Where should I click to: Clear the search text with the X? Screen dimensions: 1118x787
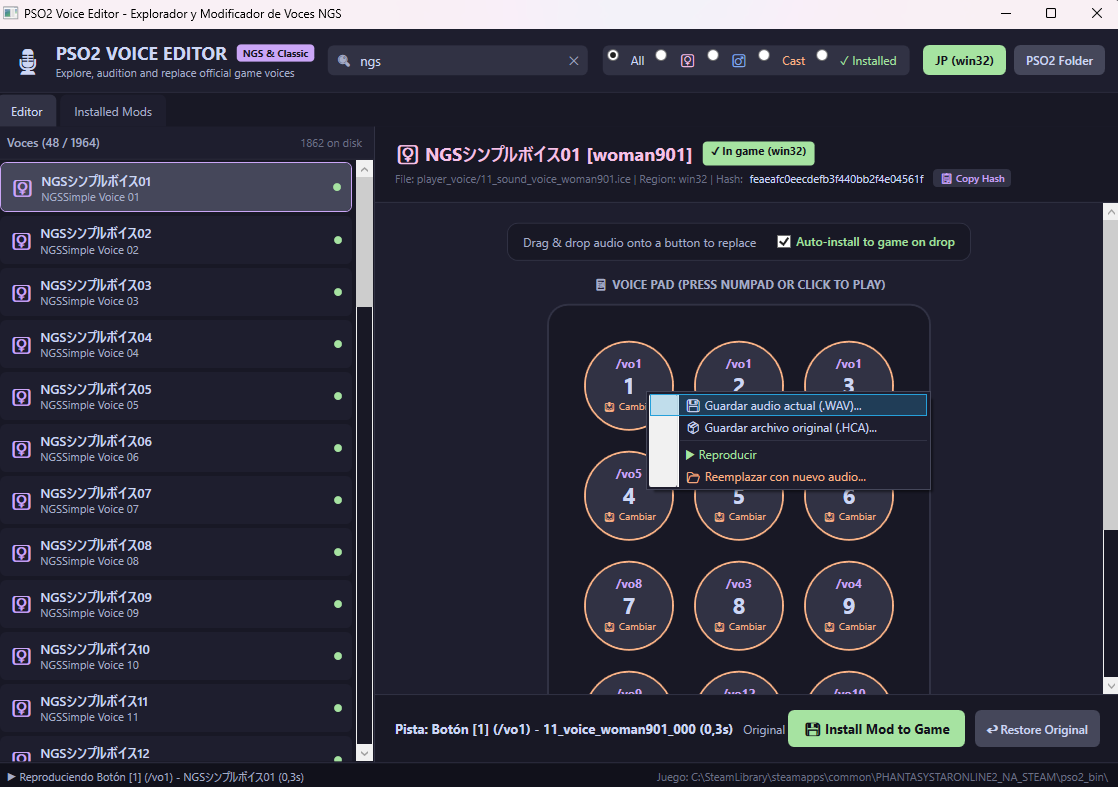click(573, 61)
